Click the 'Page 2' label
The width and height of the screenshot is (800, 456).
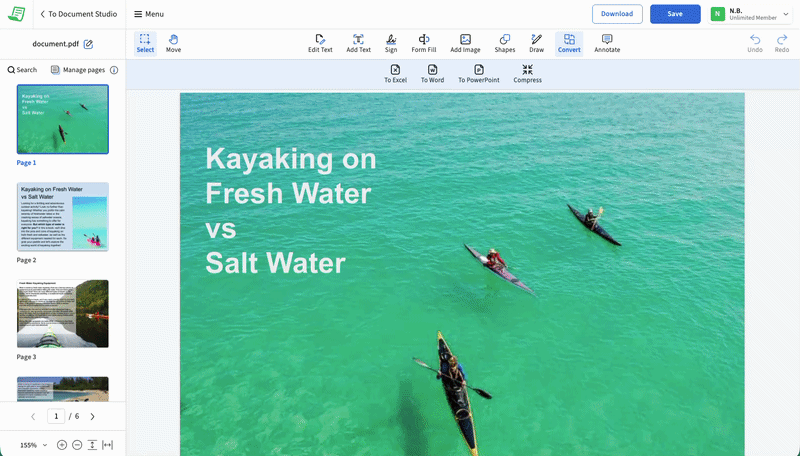(x=27, y=260)
